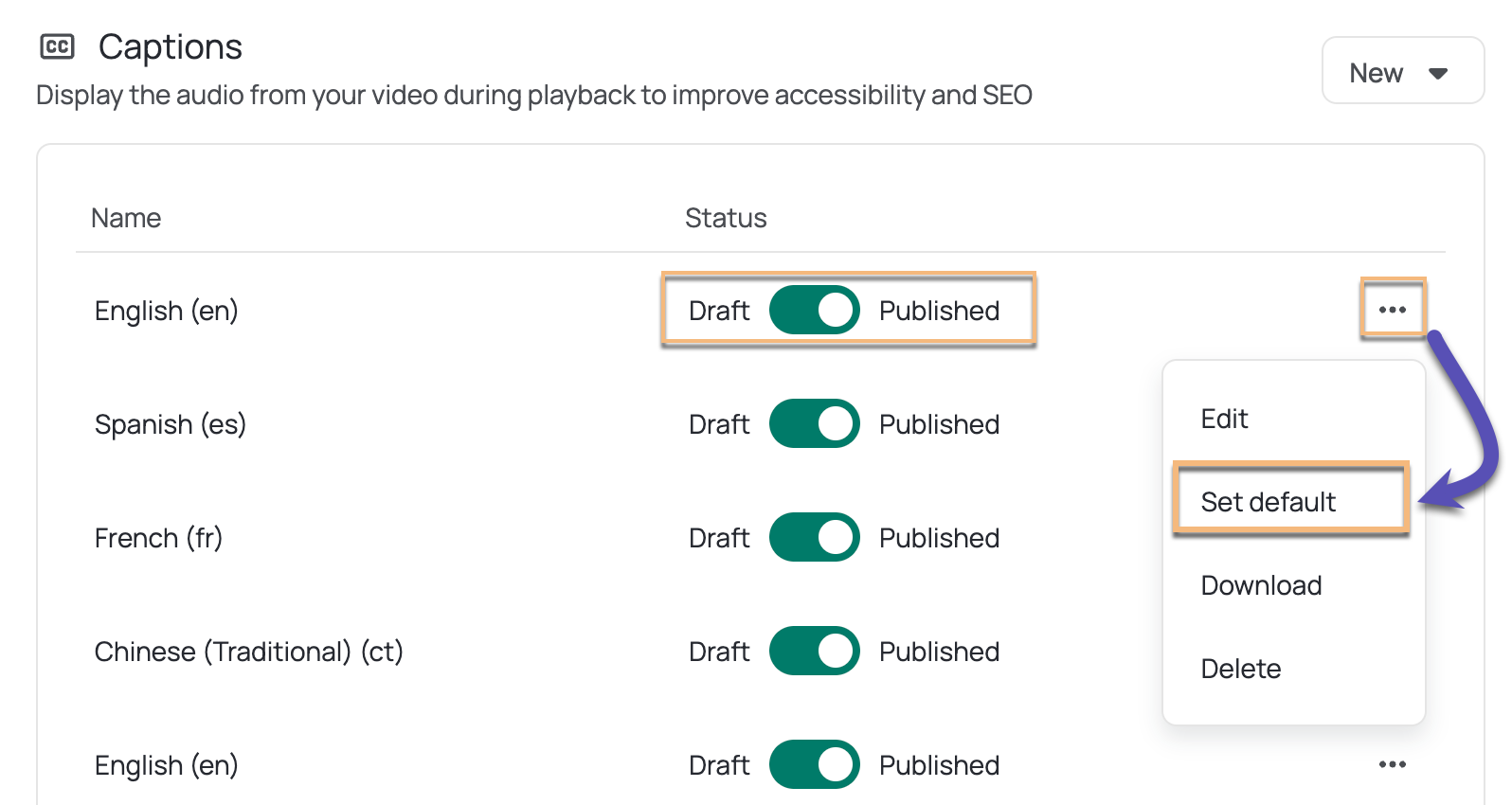
Task: Click the Name column header
Action: point(126,218)
